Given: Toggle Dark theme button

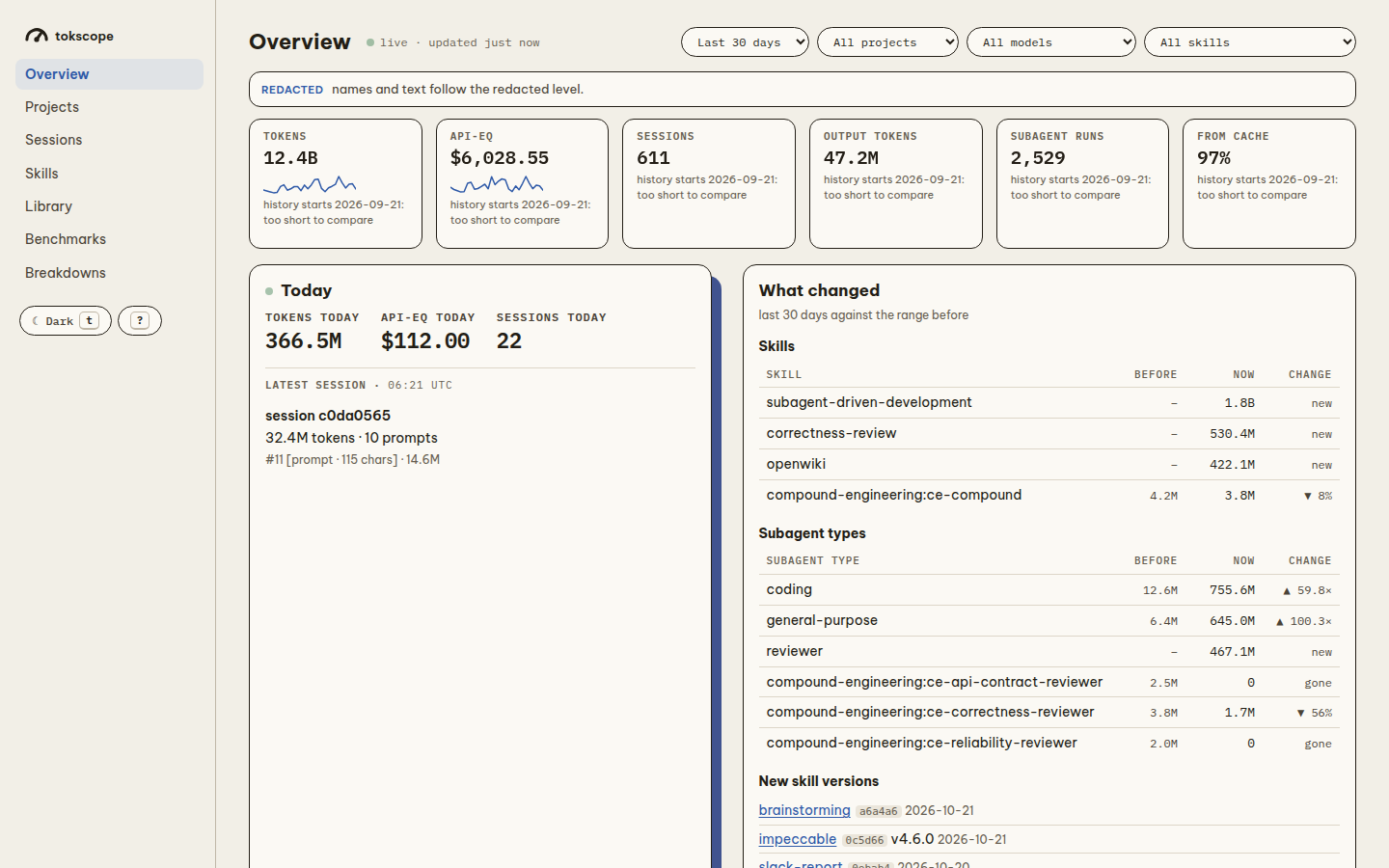Looking at the screenshot, I should tap(66, 321).
